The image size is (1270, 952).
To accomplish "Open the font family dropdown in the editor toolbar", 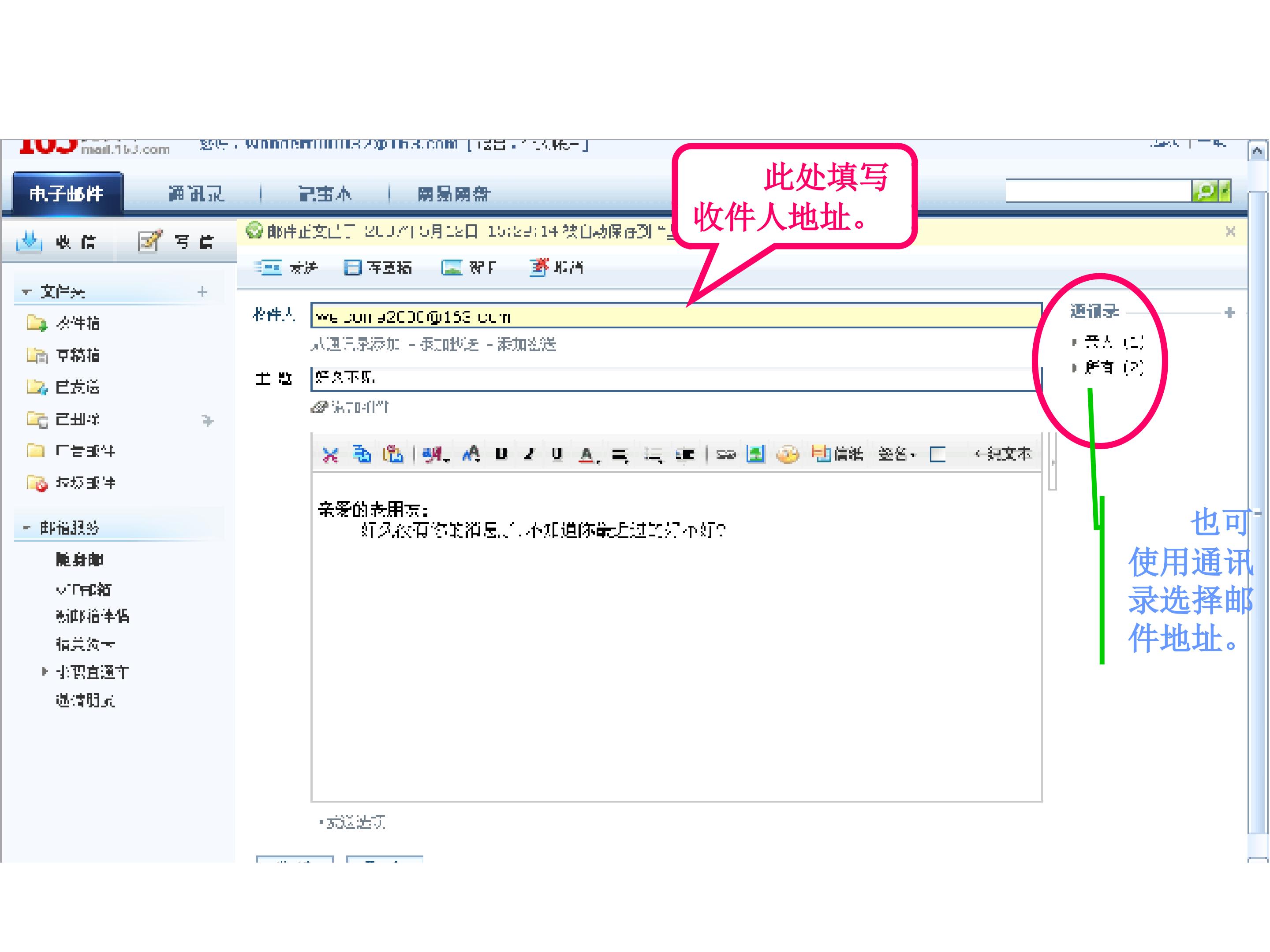I will 436,455.
